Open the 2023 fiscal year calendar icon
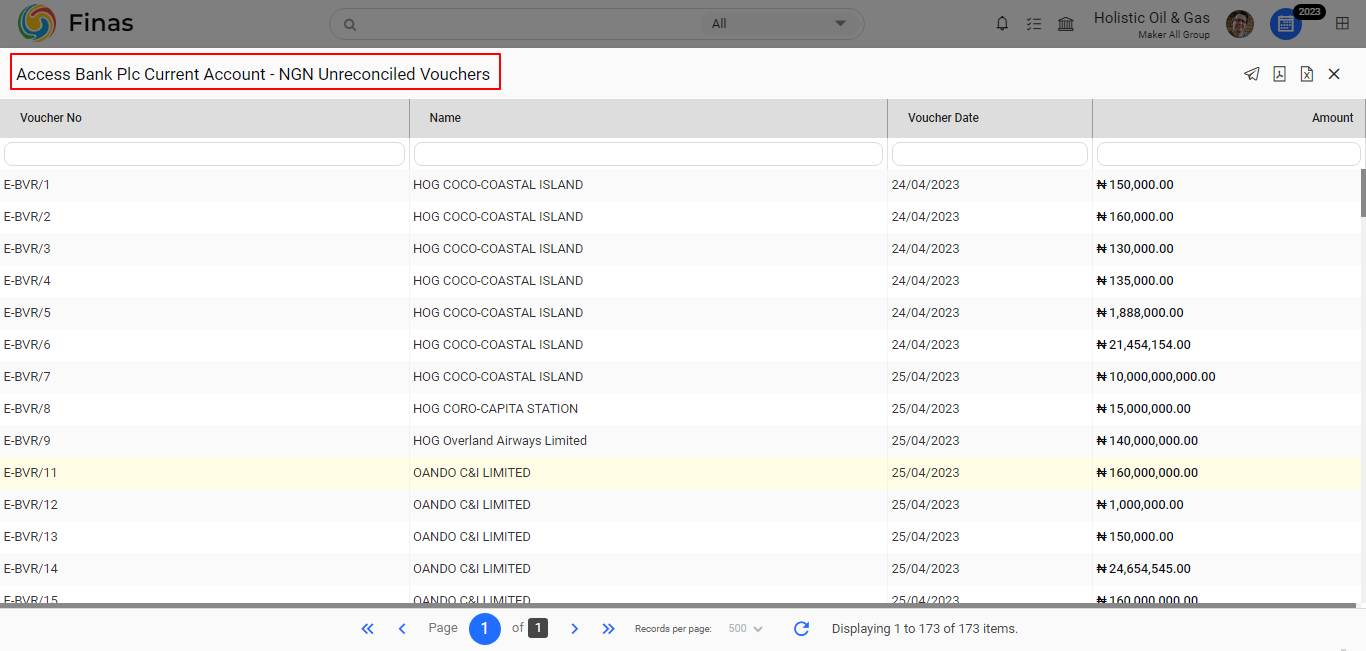Viewport: 1366px width, 651px height. click(x=1286, y=24)
